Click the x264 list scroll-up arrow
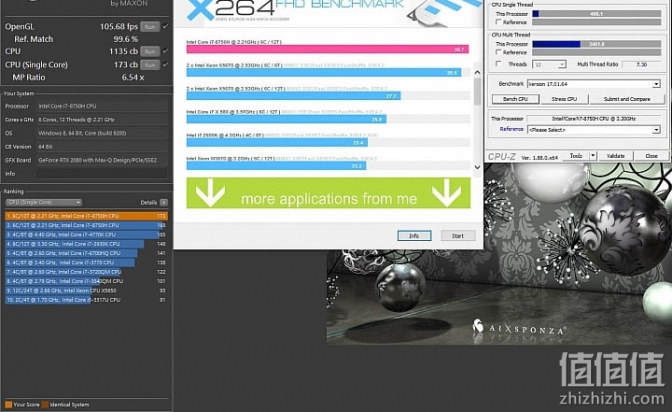The width and height of the screenshot is (672, 412). pos(477,72)
